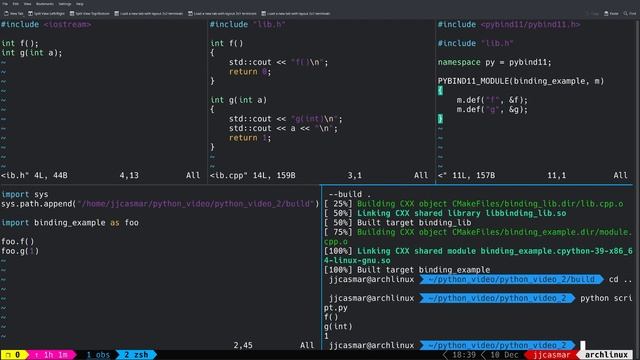Click 'return 0;' in function f
The width and height of the screenshot is (640, 360).
[x=250, y=72]
